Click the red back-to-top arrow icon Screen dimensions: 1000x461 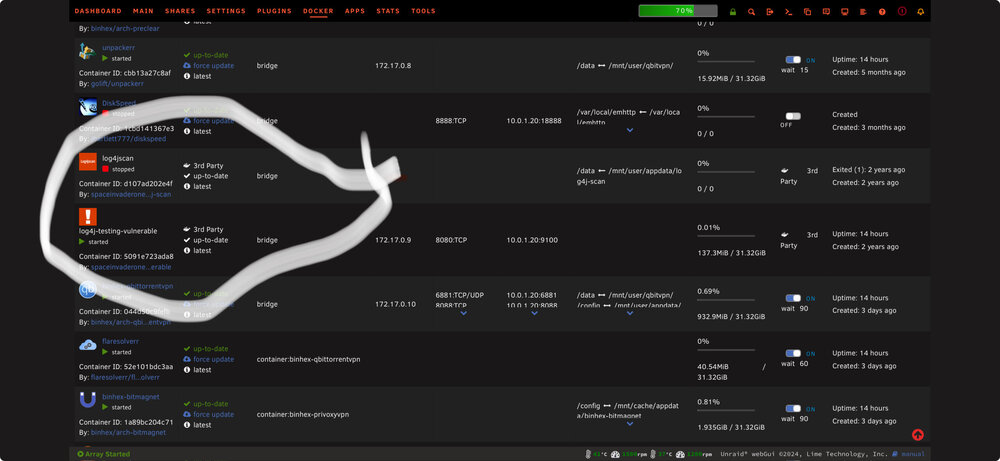point(918,435)
